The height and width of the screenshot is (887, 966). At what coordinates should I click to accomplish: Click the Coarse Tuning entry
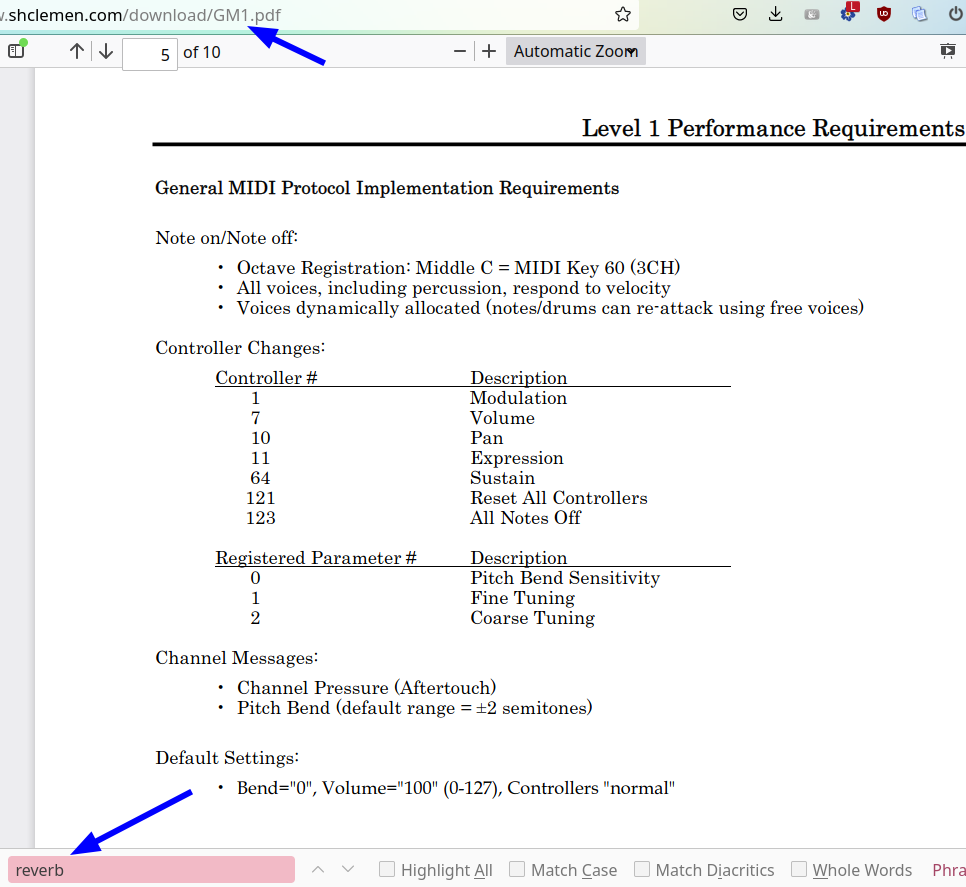click(532, 618)
